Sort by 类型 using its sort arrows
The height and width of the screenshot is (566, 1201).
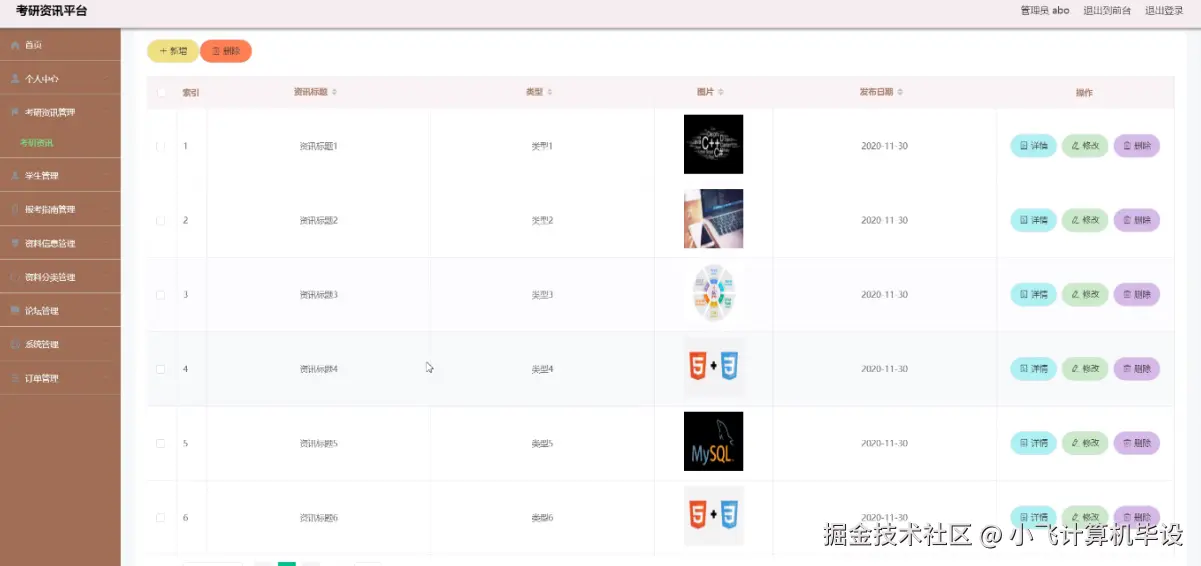coord(550,92)
